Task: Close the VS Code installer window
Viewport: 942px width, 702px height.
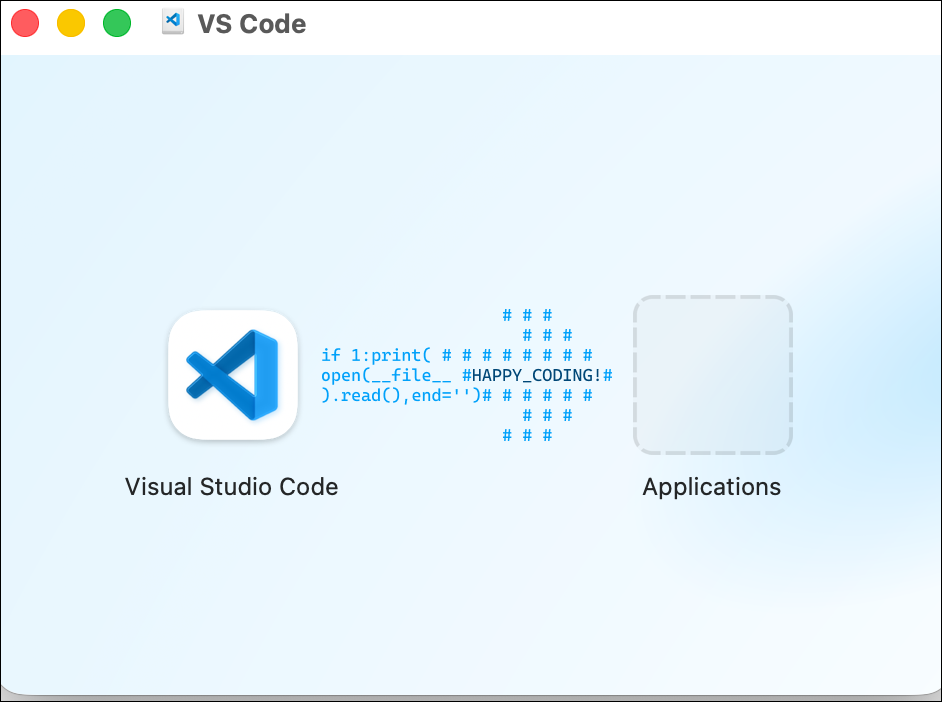Action: [x=25, y=23]
